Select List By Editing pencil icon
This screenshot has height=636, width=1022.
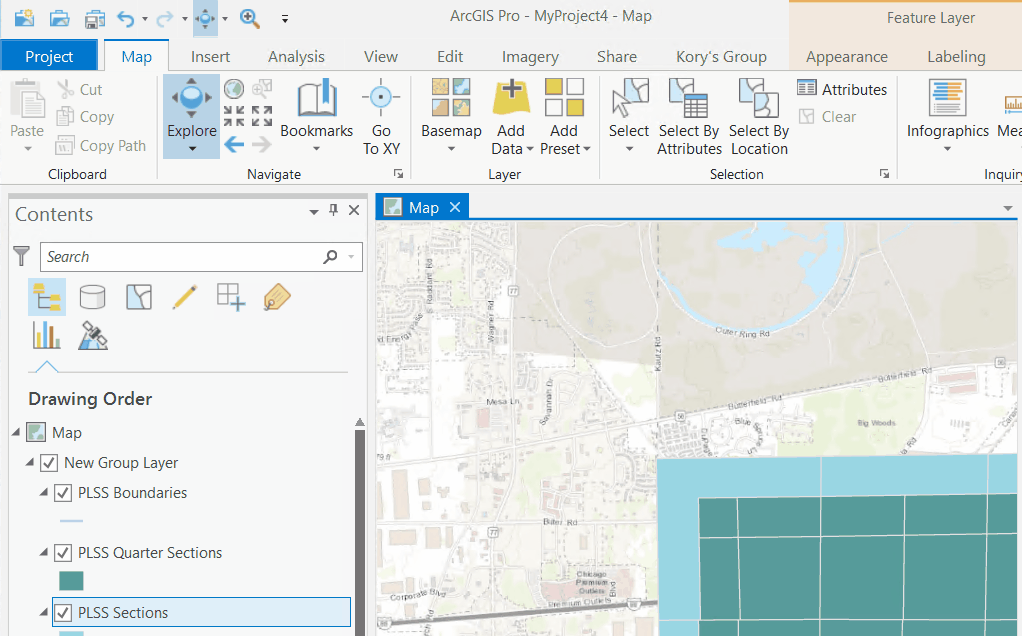point(184,297)
